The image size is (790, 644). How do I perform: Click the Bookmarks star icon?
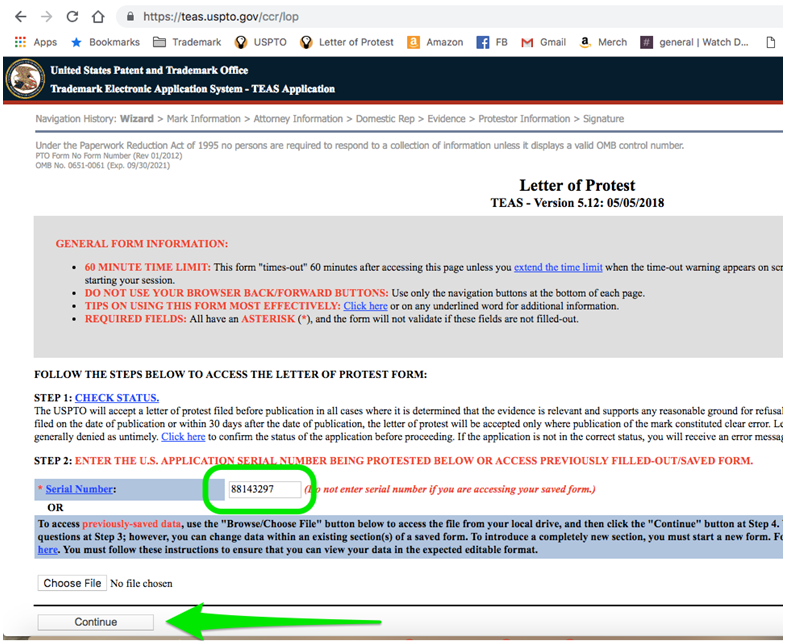click(x=76, y=42)
